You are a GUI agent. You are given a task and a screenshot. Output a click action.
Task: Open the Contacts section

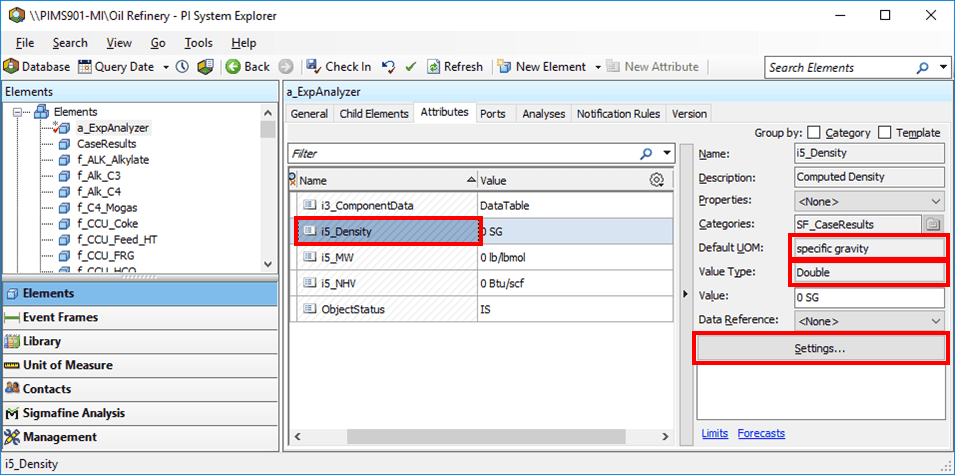140,389
